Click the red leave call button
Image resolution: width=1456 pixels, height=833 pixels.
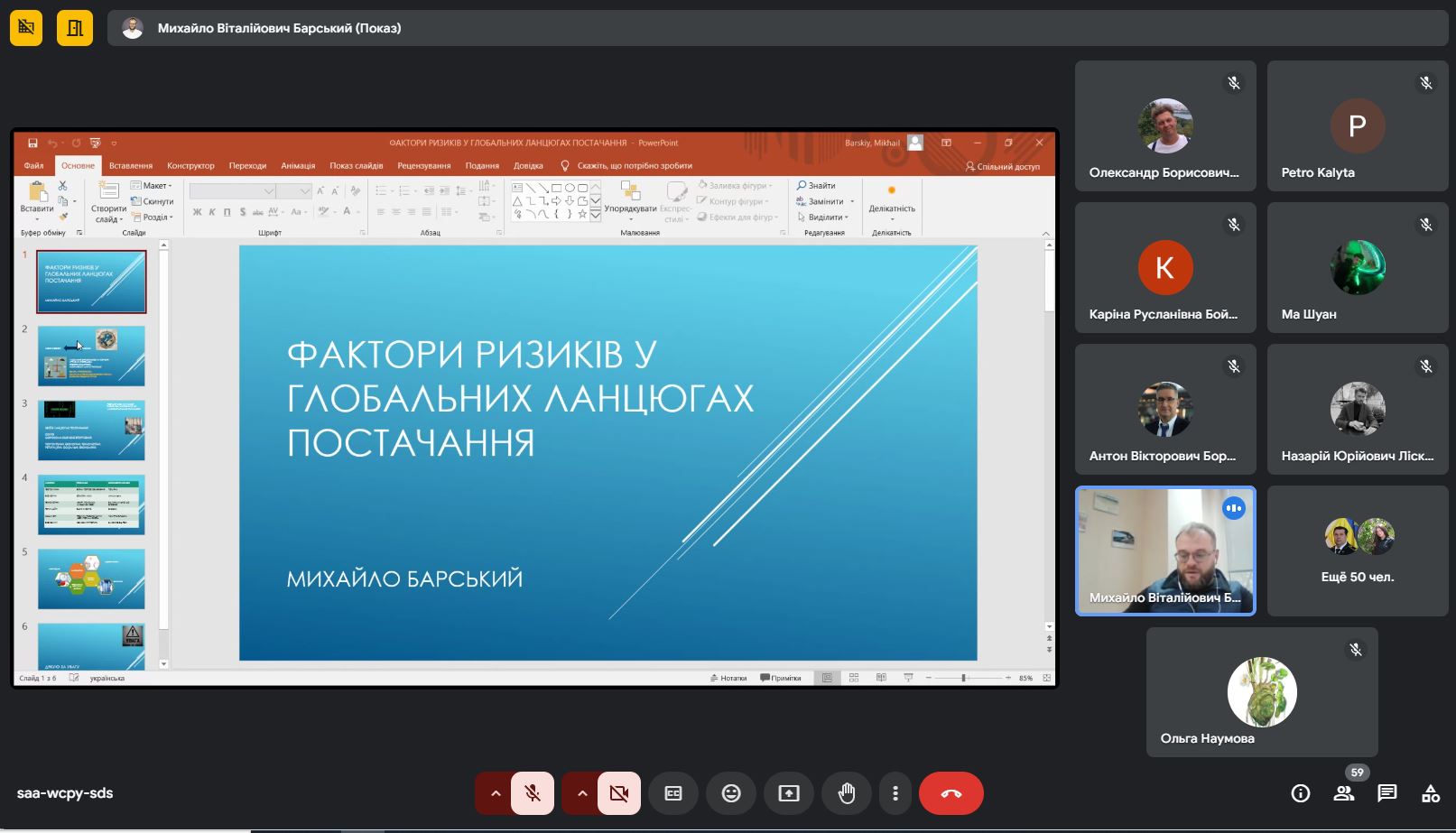pyautogui.click(x=951, y=793)
